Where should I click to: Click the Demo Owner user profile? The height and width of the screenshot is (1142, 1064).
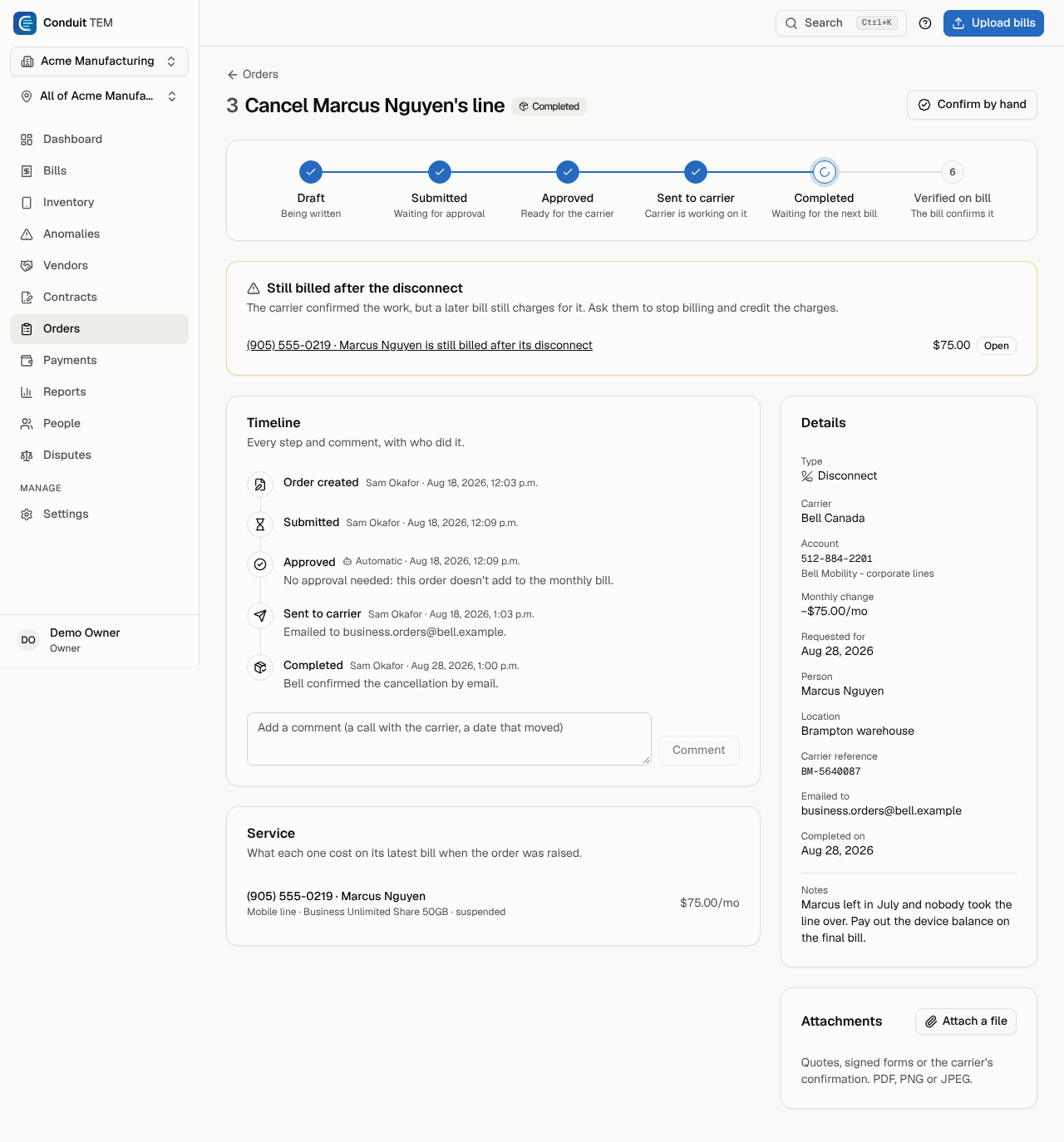[x=100, y=640]
